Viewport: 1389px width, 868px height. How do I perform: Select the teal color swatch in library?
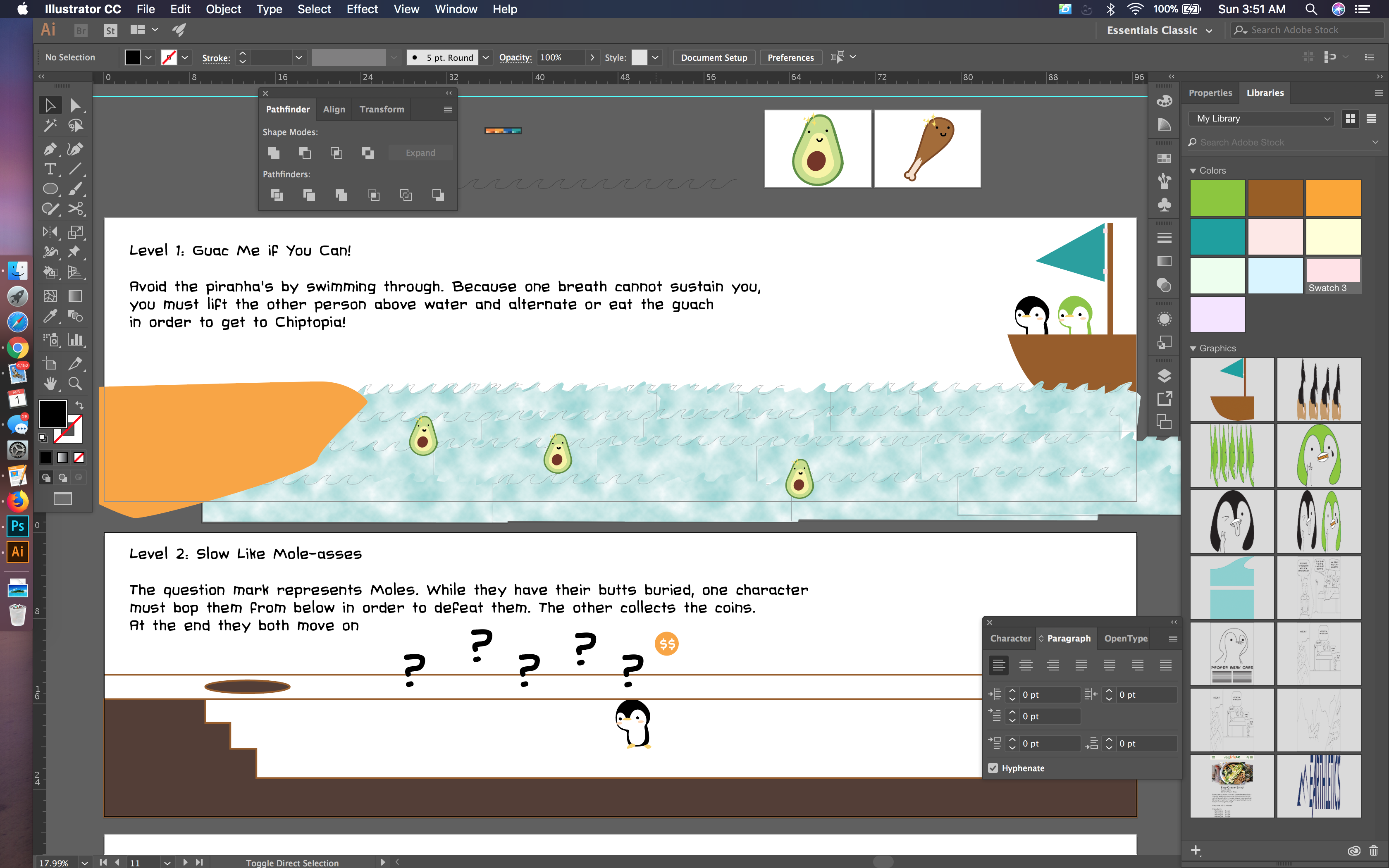1217,236
